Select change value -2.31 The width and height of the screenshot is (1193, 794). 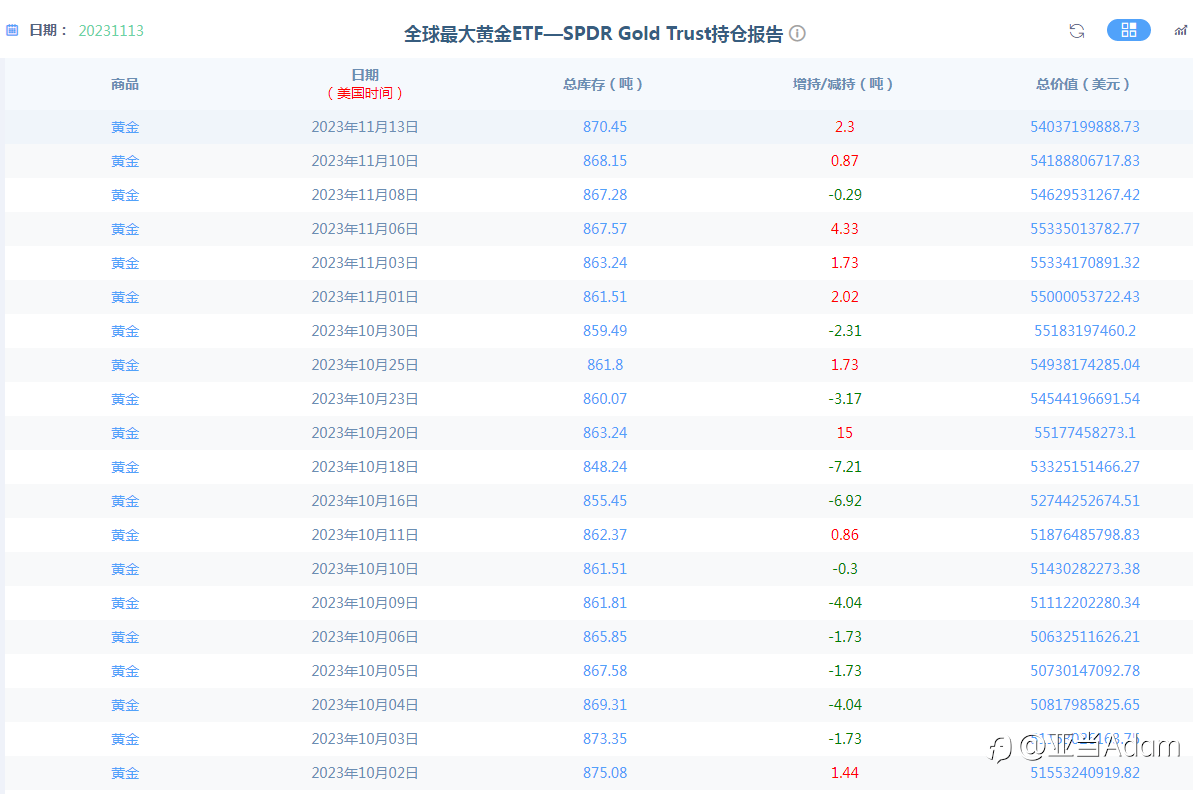845,331
